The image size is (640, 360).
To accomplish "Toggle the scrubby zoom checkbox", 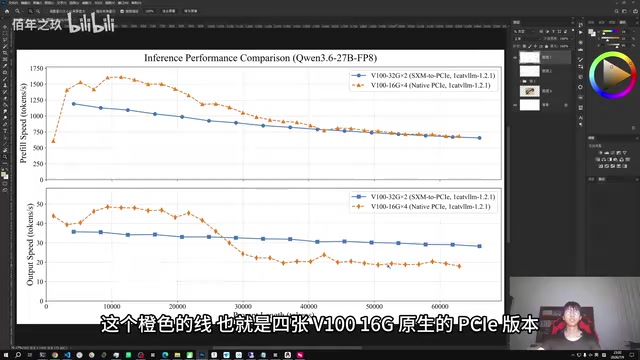I will coord(122,11).
